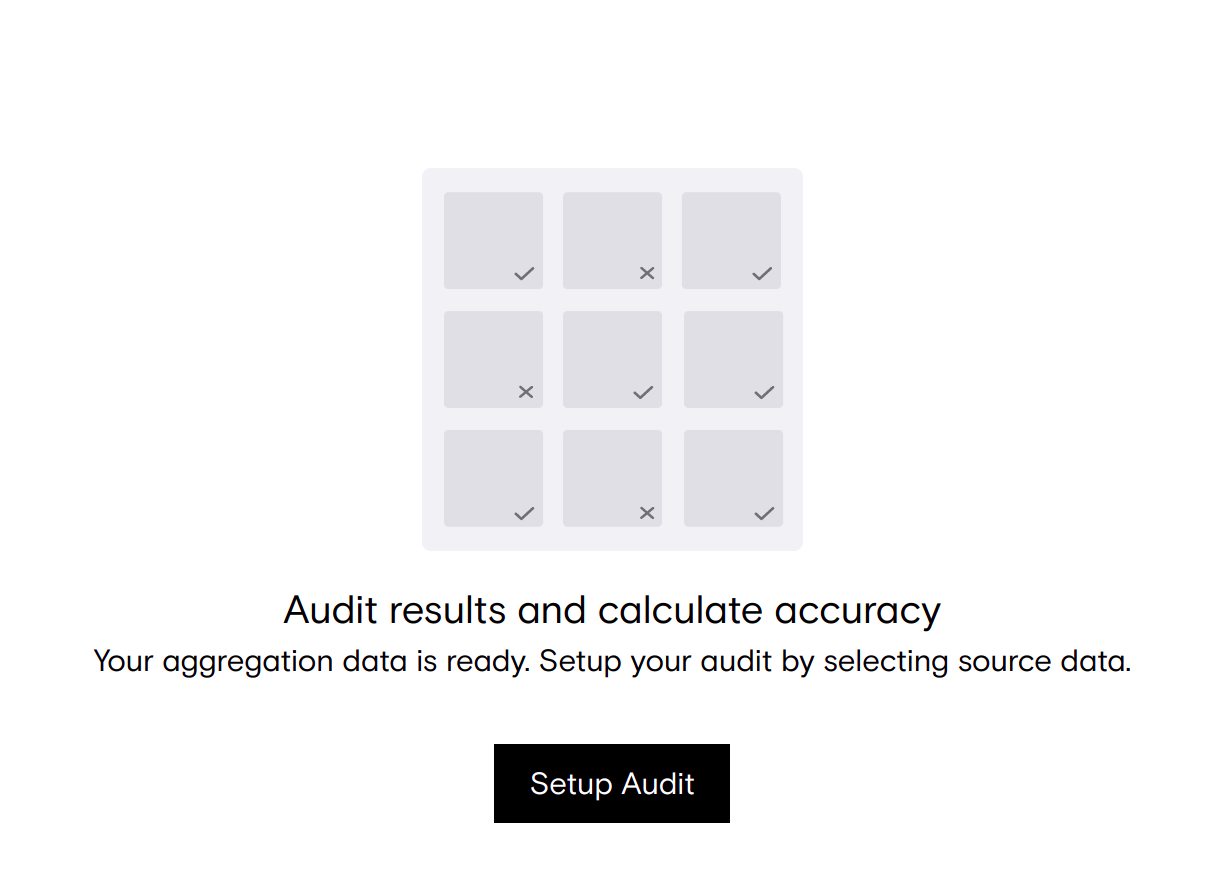The image size is (1222, 874).
Task: Select the top-middle gray tile
Action: (612, 240)
